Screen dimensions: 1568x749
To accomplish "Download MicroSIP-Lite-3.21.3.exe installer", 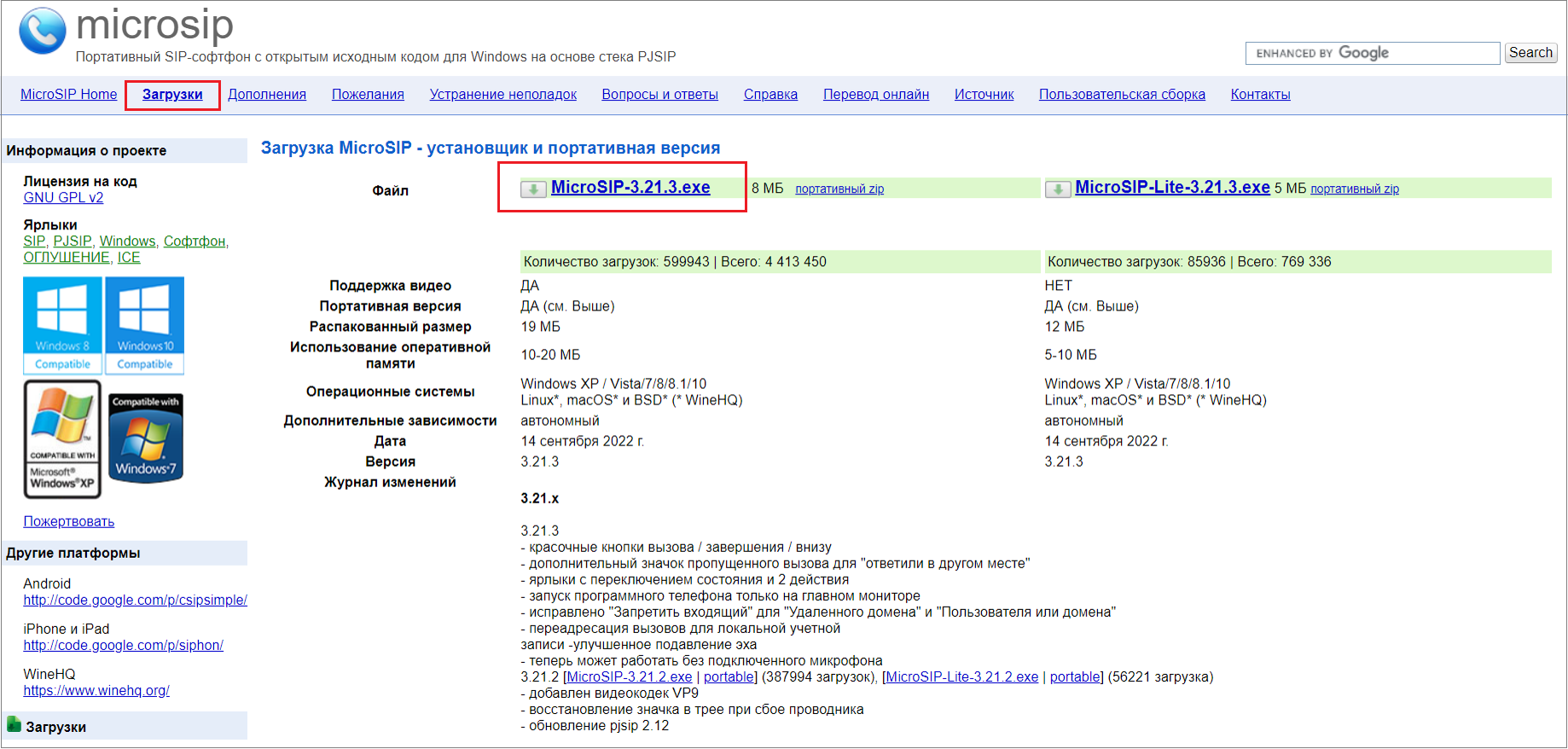I will tap(1172, 188).
